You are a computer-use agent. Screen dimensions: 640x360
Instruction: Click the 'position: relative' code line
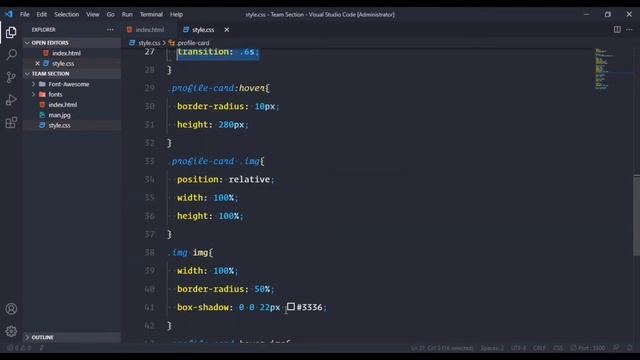(x=226, y=179)
